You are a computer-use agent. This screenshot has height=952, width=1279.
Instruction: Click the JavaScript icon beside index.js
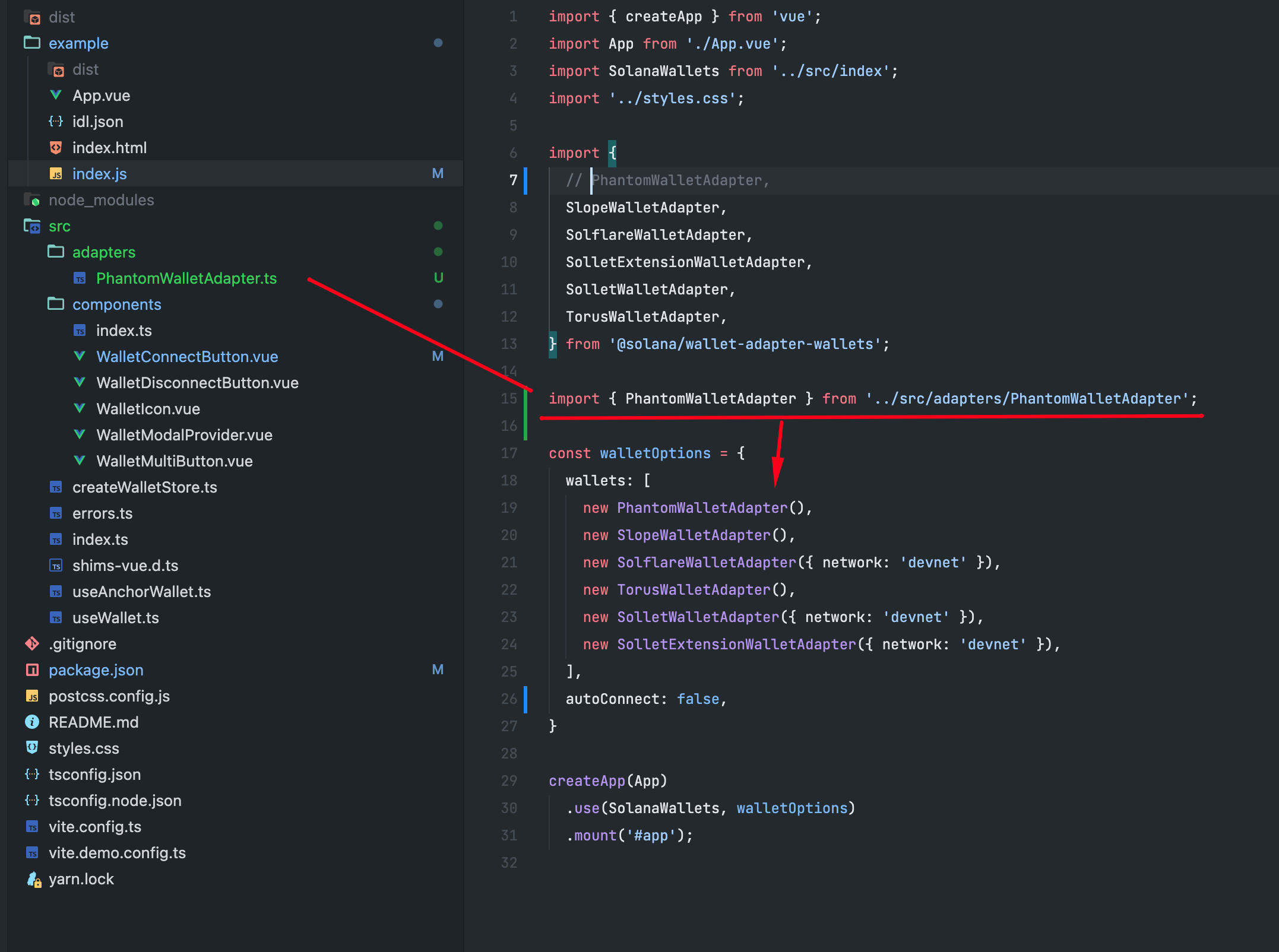tap(55, 173)
